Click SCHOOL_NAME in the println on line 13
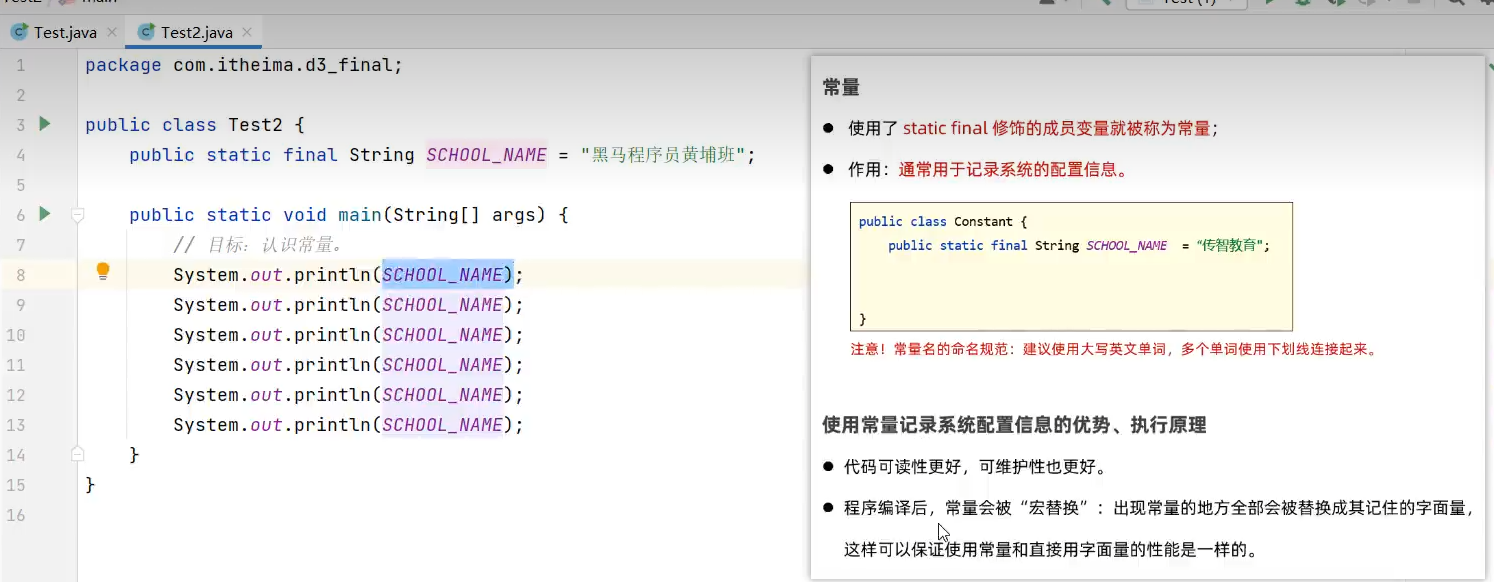The height and width of the screenshot is (582, 1494). pos(443,425)
